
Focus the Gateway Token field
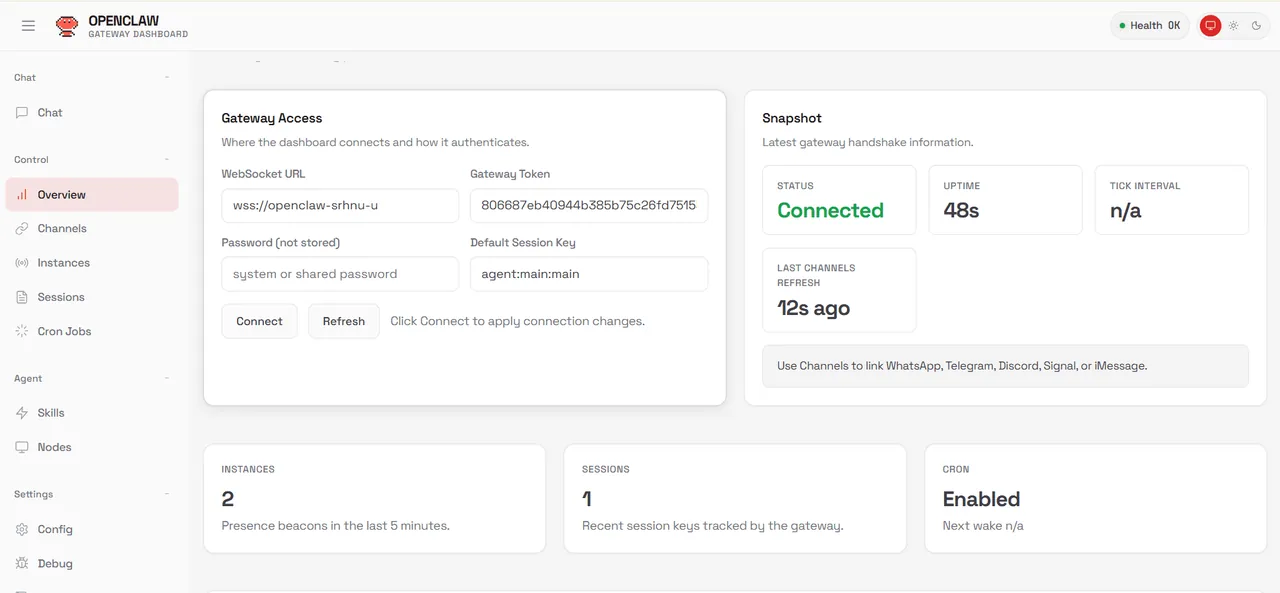pyautogui.click(x=589, y=206)
